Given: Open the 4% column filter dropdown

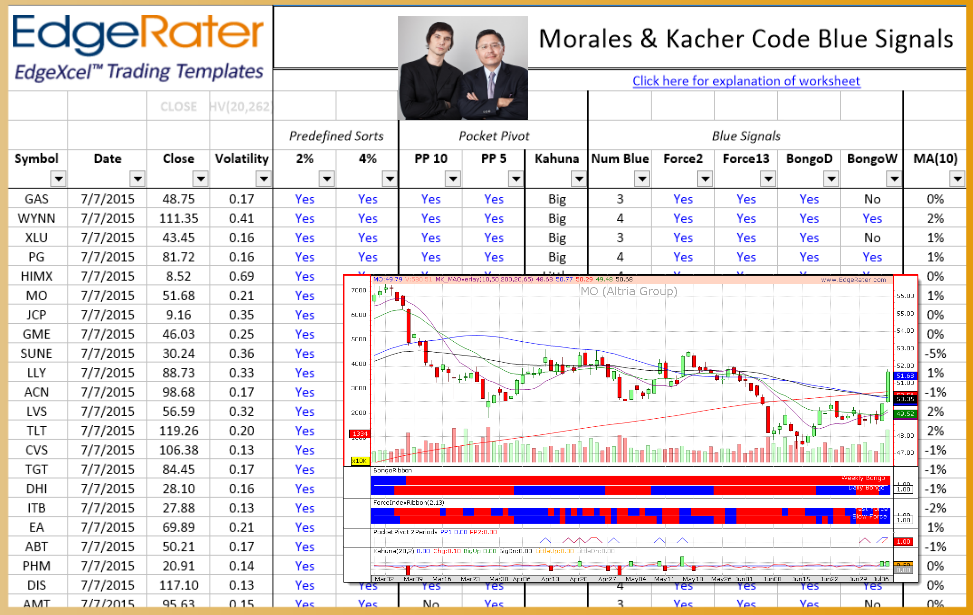Looking at the screenshot, I should 390,179.
